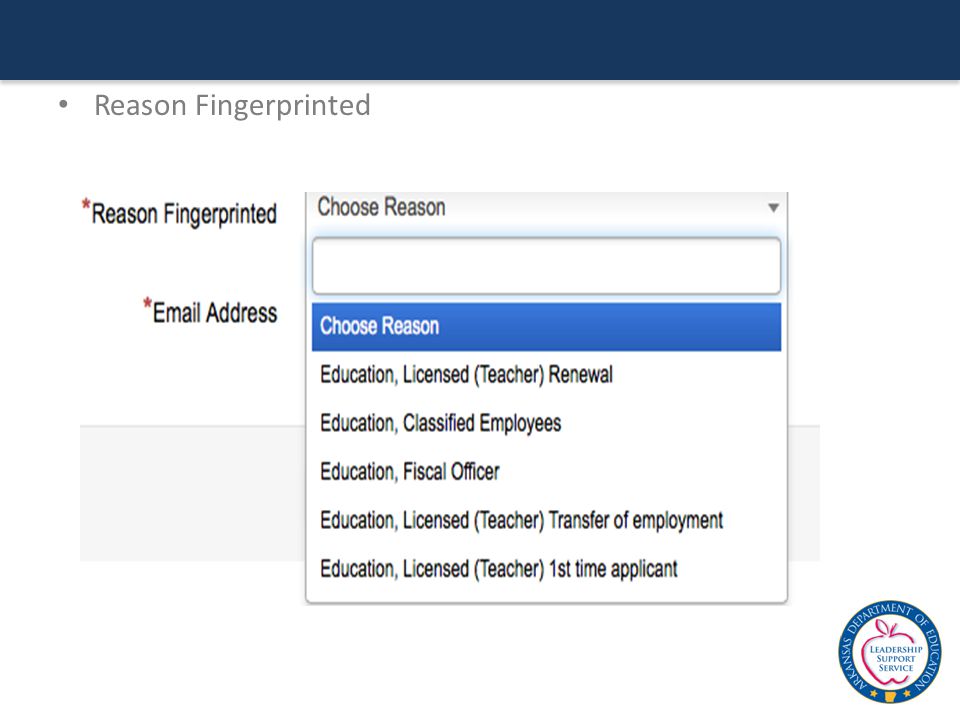960x720 pixels.
Task: Choose Education, Licensed (Teacher) Renewal
Action: coord(466,375)
